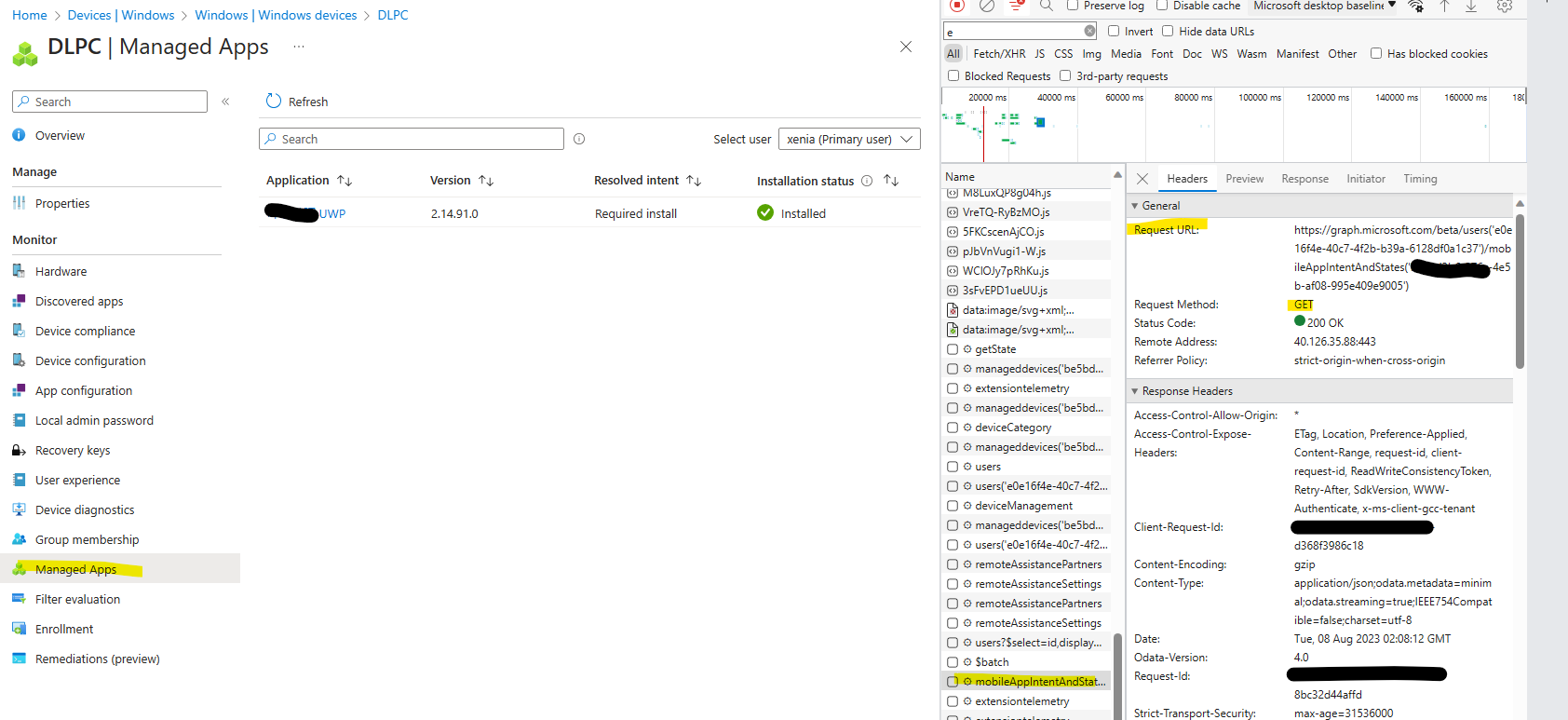This screenshot has height=720, width=1568.
Task: Check the Invert filter checkbox
Action: (1114, 31)
